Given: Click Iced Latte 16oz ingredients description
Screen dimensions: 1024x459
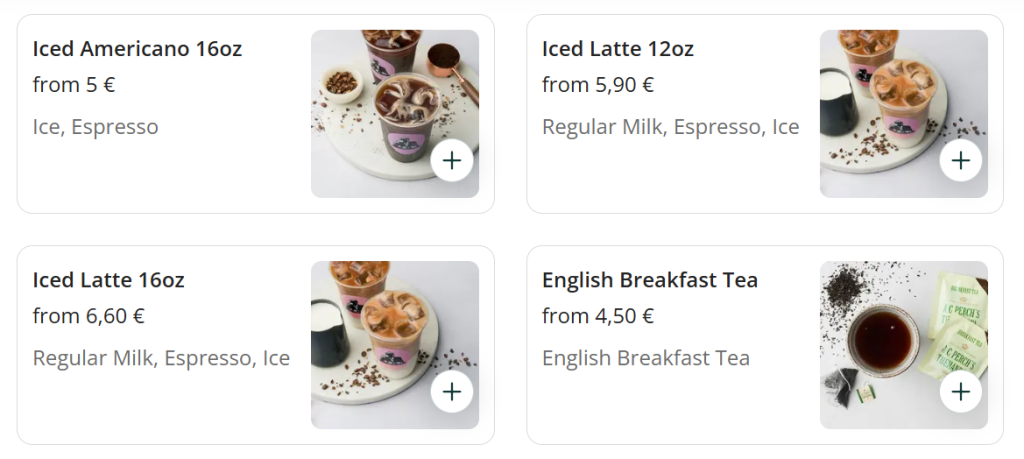Looking at the screenshot, I should click(x=161, y=358).
